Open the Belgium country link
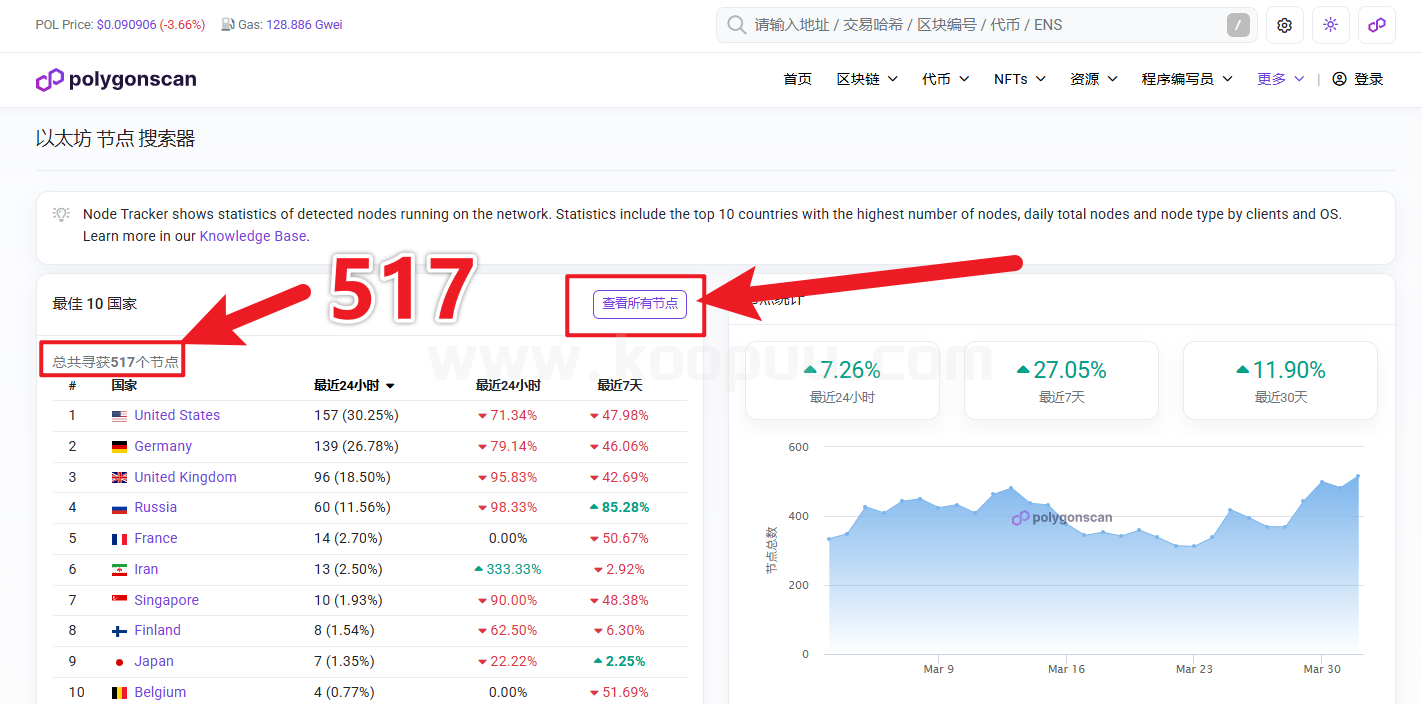 tap(160, 693)
